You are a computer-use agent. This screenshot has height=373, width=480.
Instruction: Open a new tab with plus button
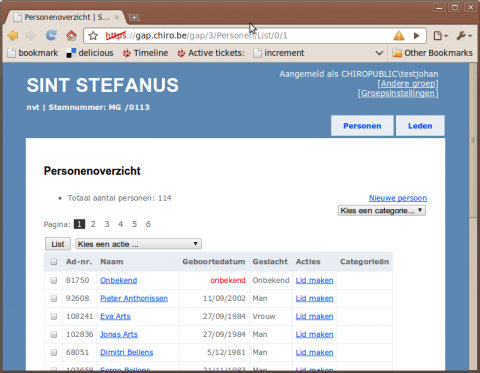tap(134, 17)
